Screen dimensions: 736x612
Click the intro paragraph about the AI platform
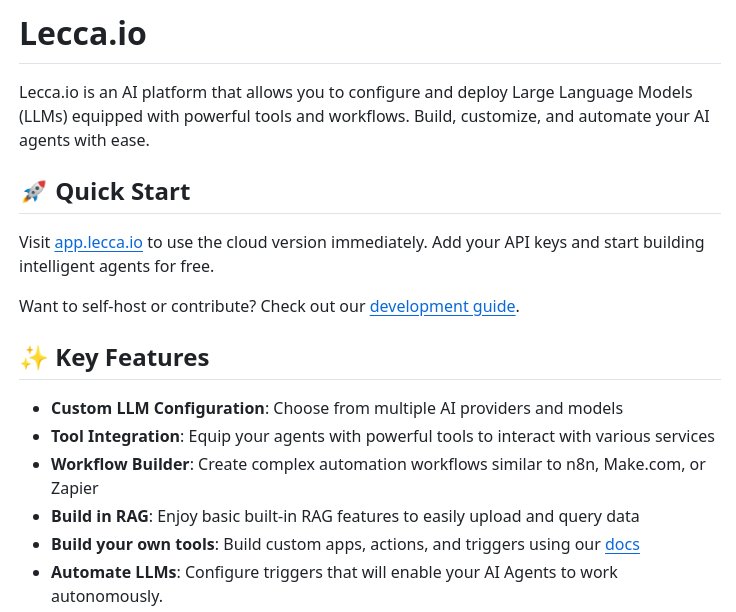click(360, 116)
